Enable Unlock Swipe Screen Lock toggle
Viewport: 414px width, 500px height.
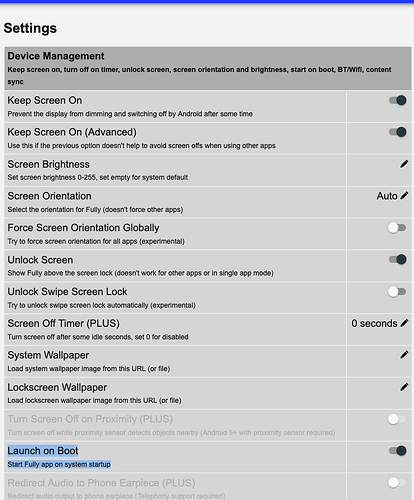pyautogui.click(x=397, y=292)
